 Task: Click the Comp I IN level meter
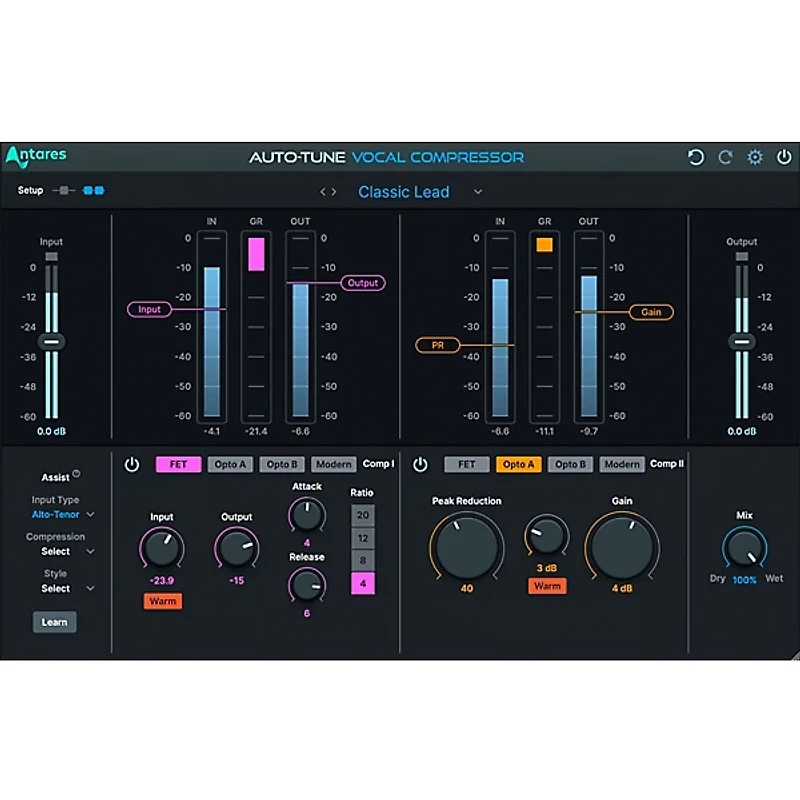(x=212, y=327)
